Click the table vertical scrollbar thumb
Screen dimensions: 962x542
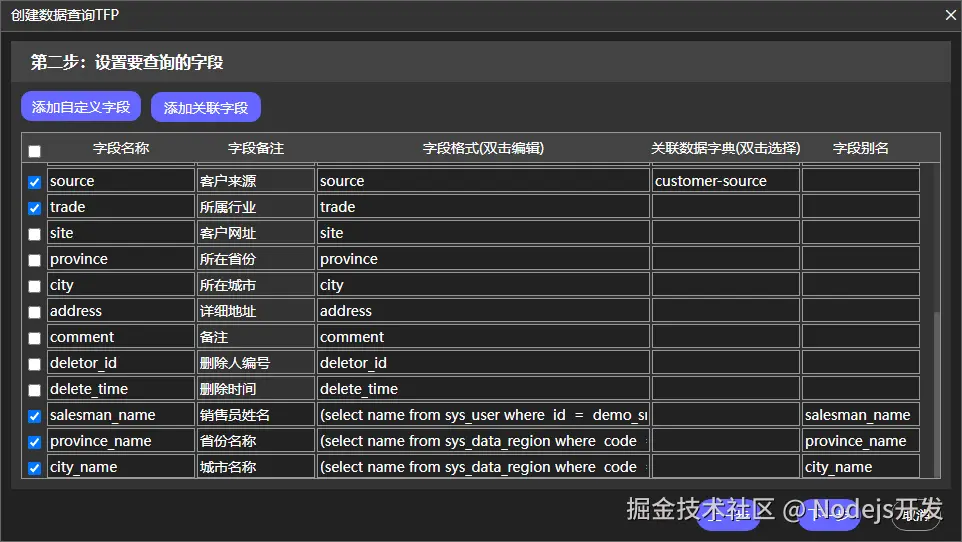tap(936, 393)
